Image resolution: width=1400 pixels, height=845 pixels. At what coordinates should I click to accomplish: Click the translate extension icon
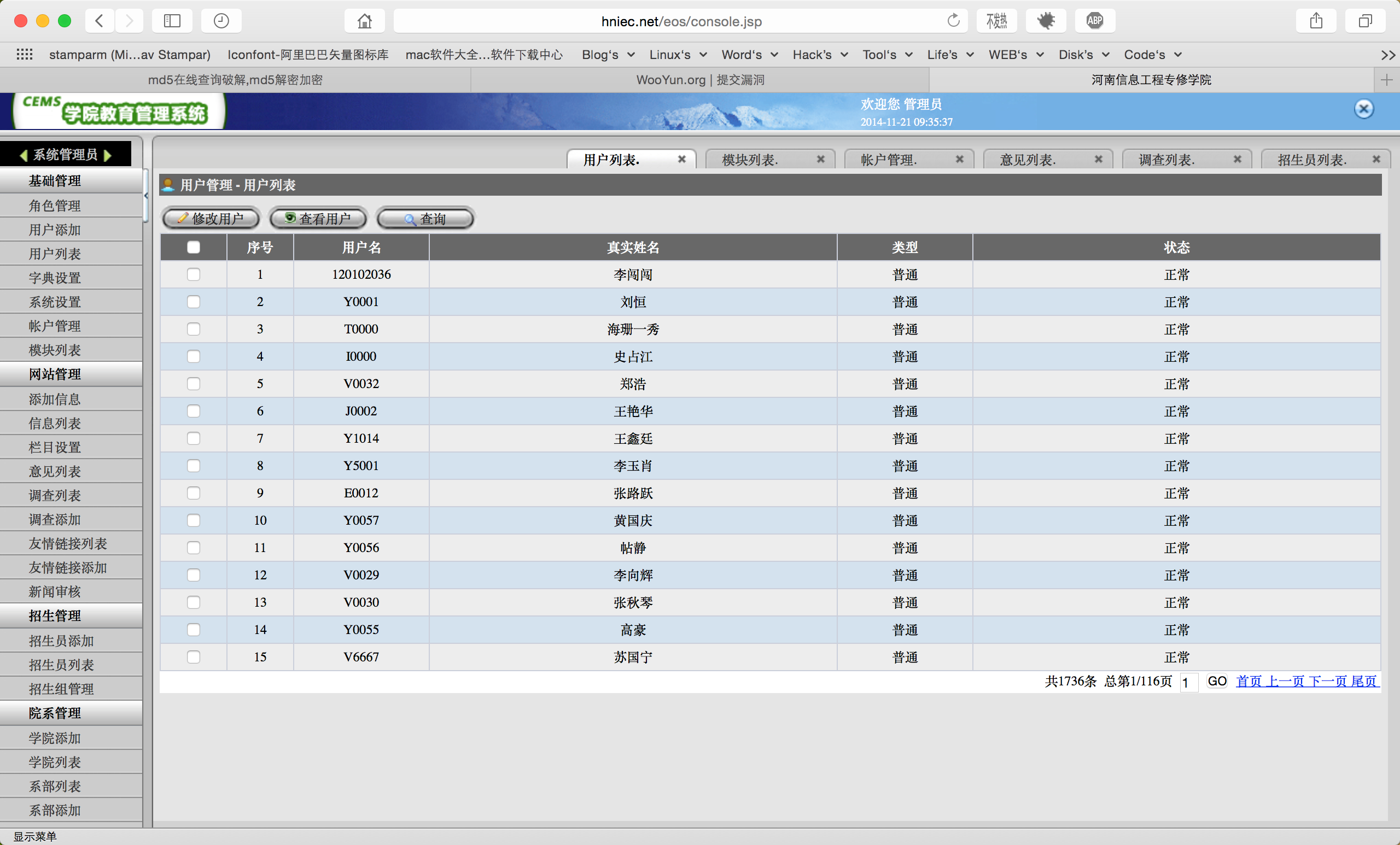coord(996,21)
